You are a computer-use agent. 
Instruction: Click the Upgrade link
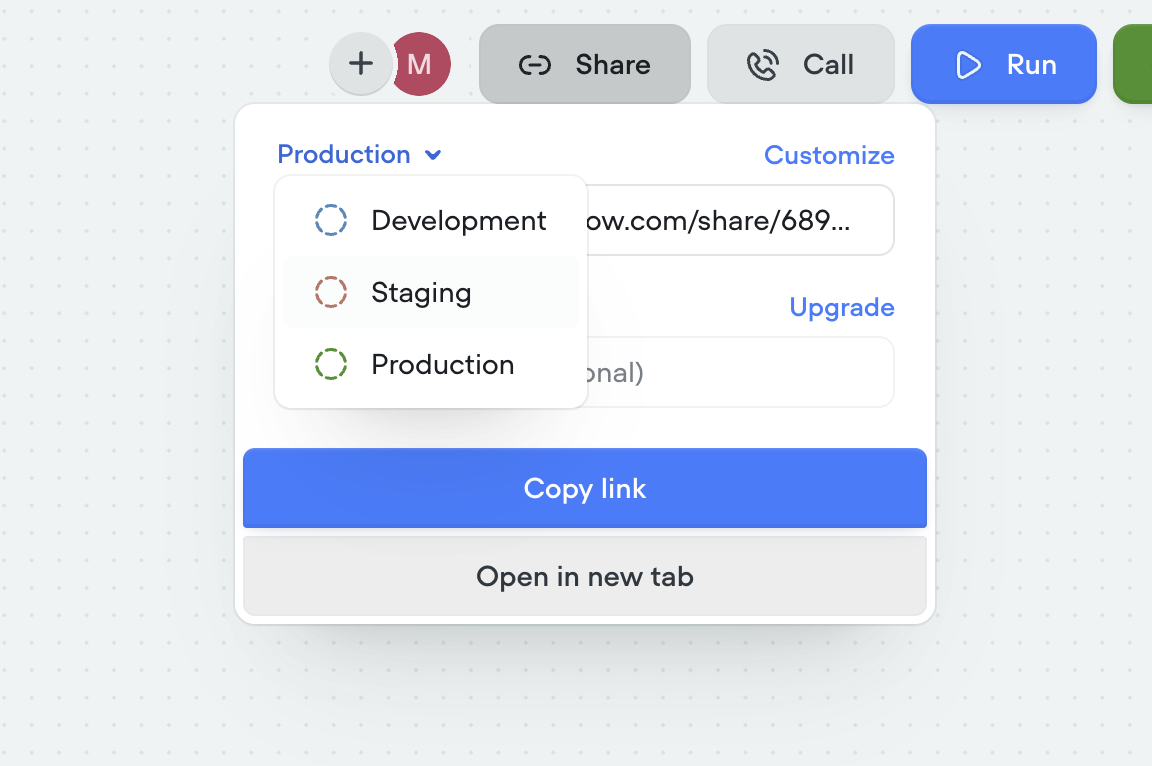coord(842,307)
